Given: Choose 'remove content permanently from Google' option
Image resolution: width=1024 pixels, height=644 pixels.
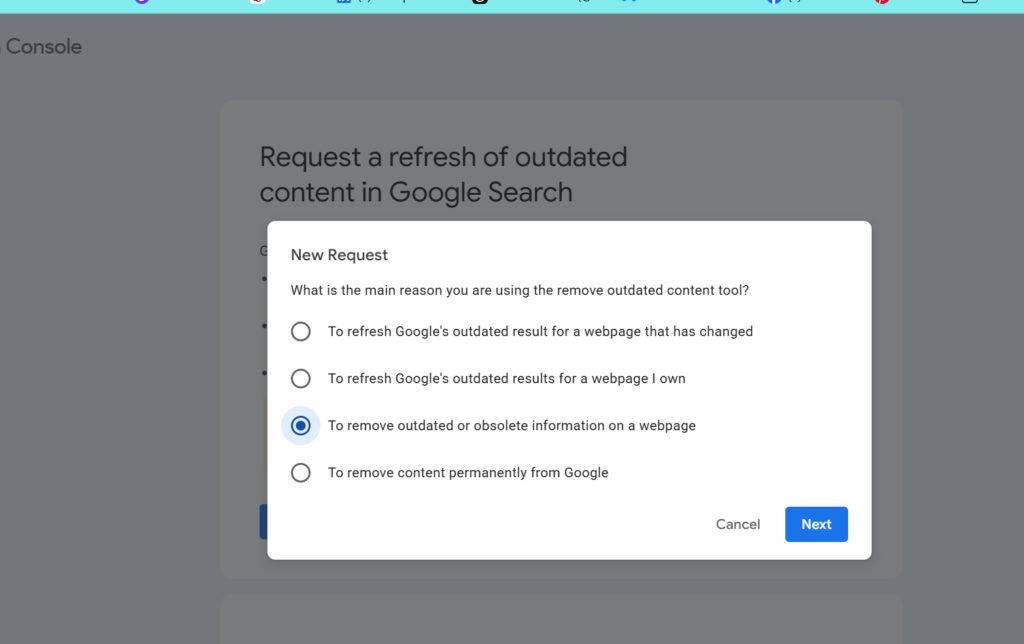Looking at the screenshot, I should (x=300, y=472).
